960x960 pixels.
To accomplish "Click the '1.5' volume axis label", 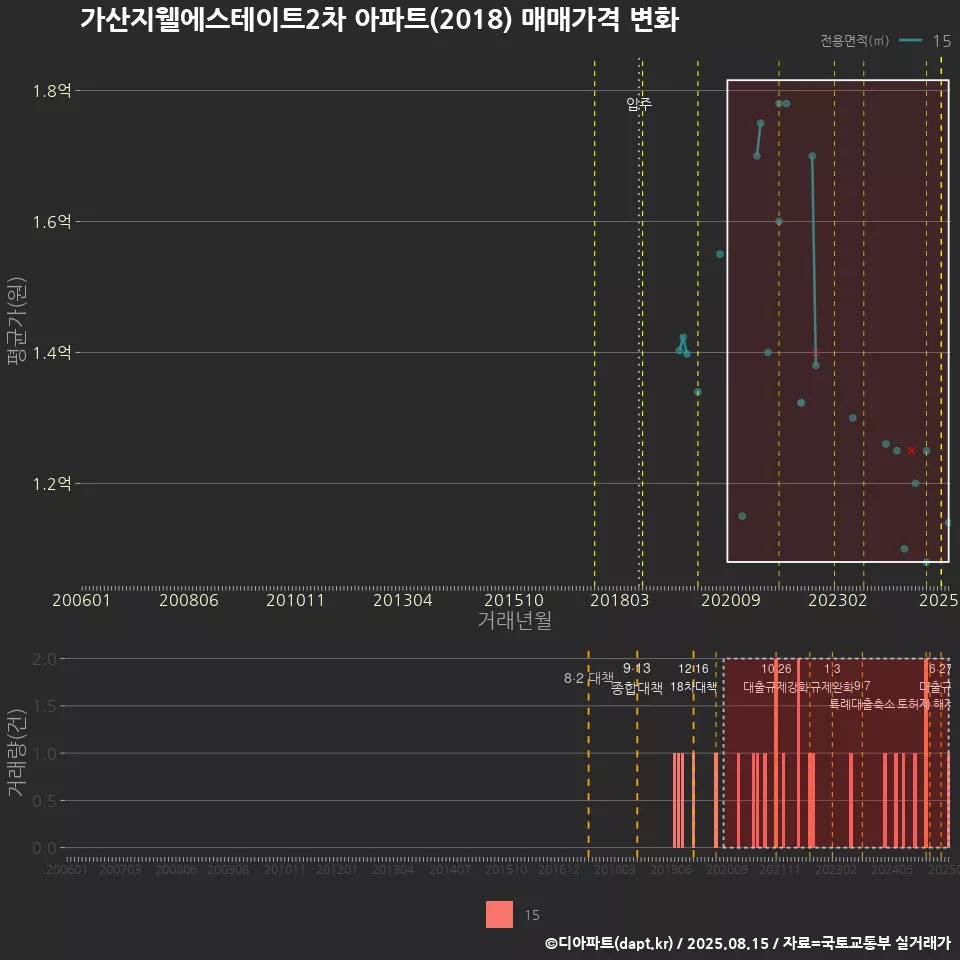I will 43,707.
